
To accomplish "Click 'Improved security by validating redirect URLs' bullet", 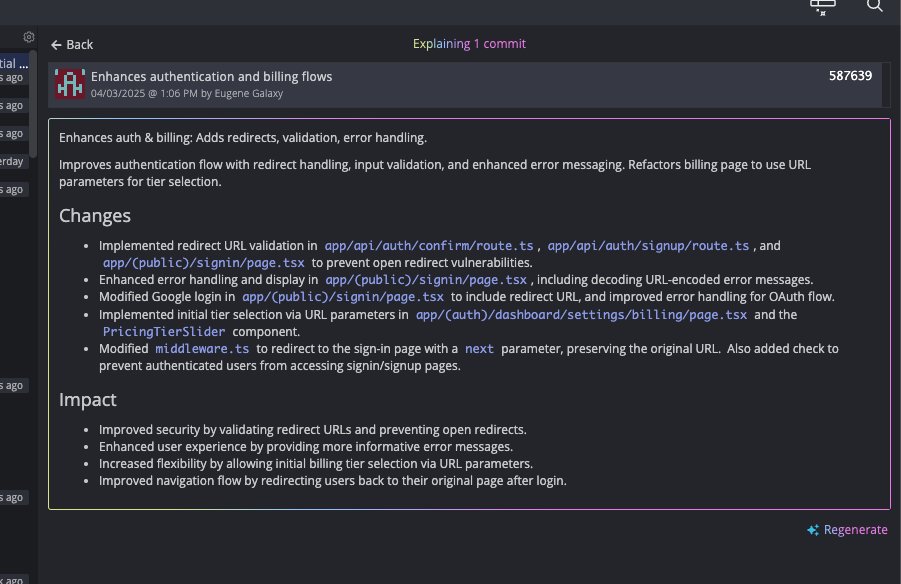I will click(313, 430).
